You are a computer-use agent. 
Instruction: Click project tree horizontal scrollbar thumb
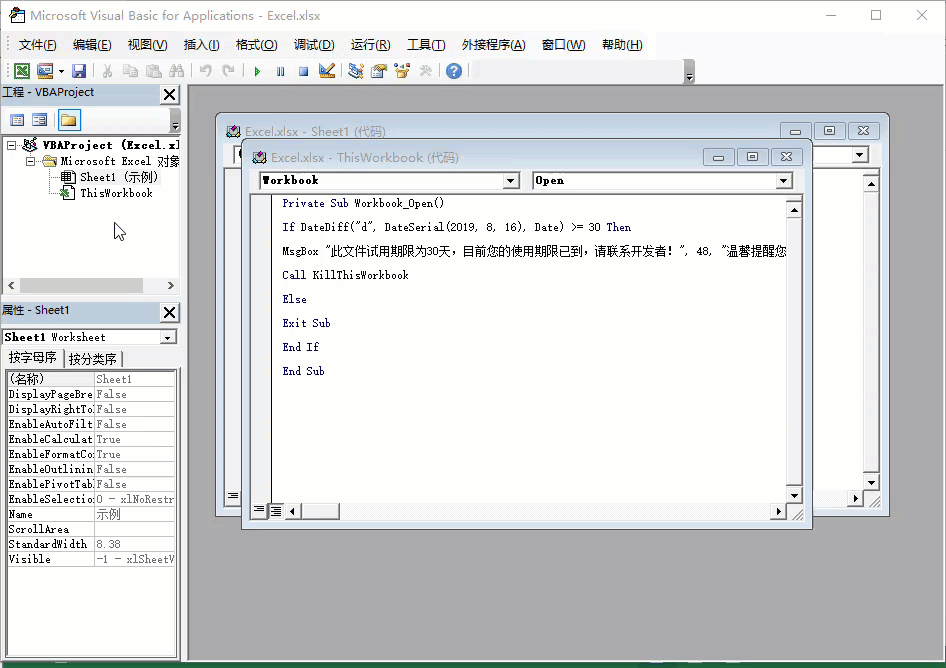click(81, 285)
